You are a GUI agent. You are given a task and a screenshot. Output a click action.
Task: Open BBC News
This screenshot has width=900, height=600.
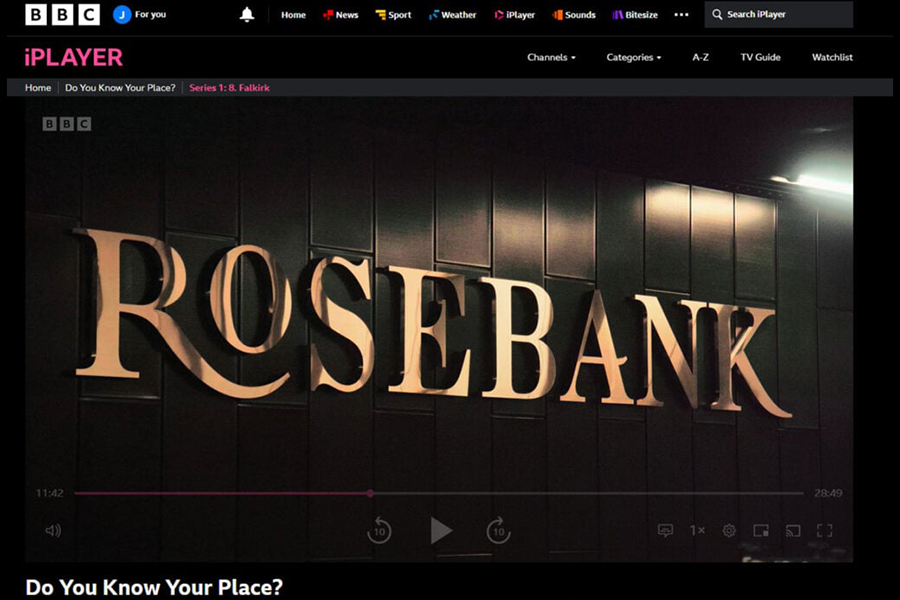point(340,15)
